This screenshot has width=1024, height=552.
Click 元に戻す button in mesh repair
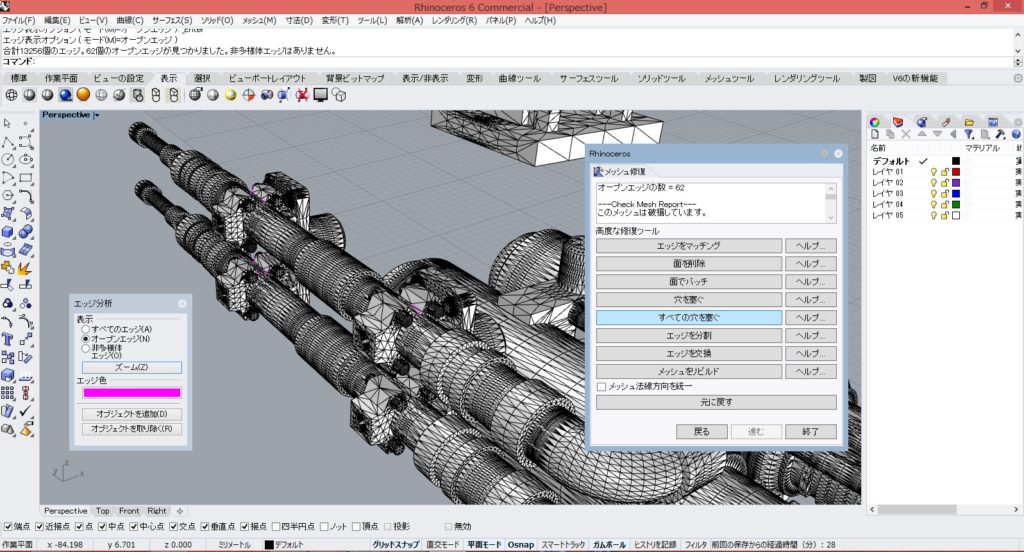pyautogui.click(x=716, y=402)
